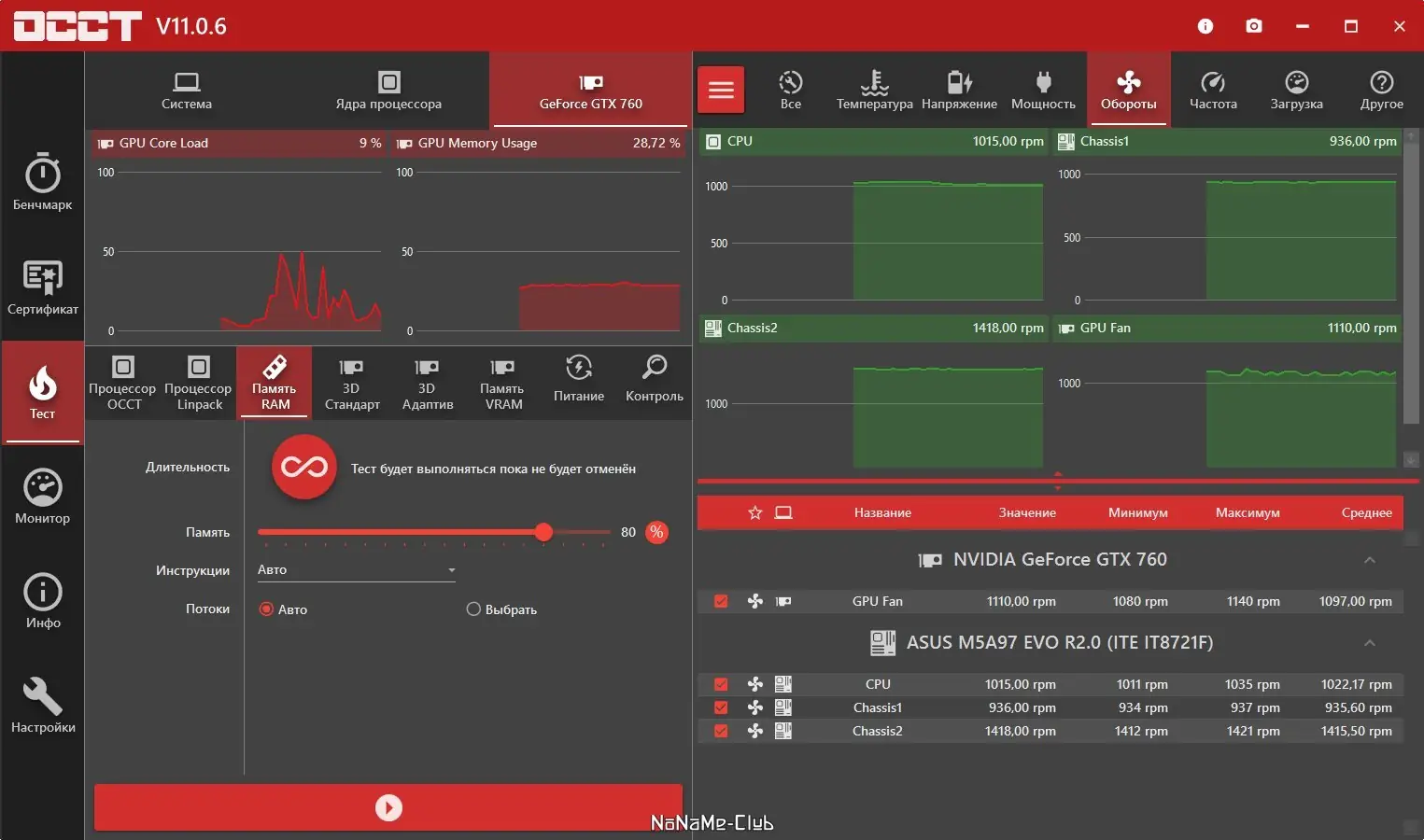Select the 3D Адаптив test
The width and height of the screenshot is (1424, 840).
click(427, 383)
